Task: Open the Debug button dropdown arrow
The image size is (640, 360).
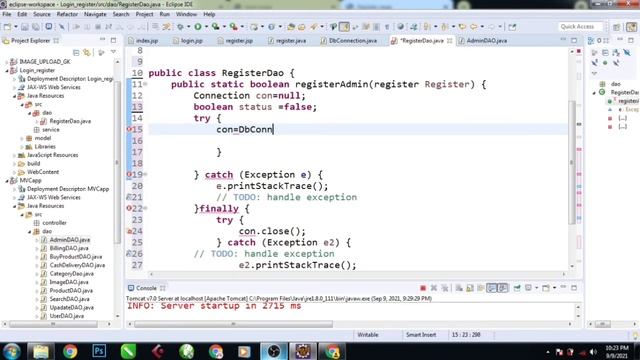Action: click(188, 27)
